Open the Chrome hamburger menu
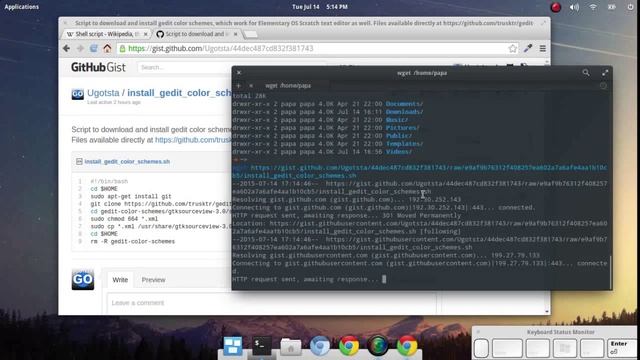 click(542, 49)
